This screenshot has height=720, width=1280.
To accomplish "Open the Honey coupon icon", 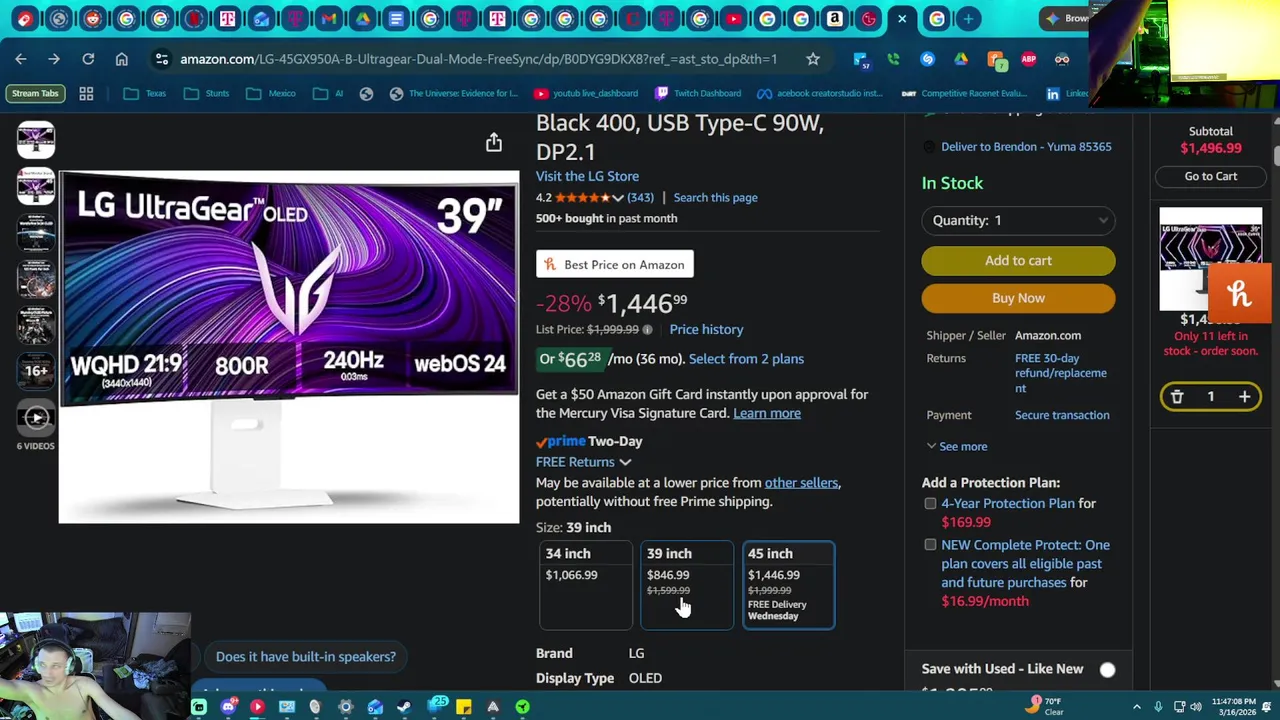I will coord(1240,293).
